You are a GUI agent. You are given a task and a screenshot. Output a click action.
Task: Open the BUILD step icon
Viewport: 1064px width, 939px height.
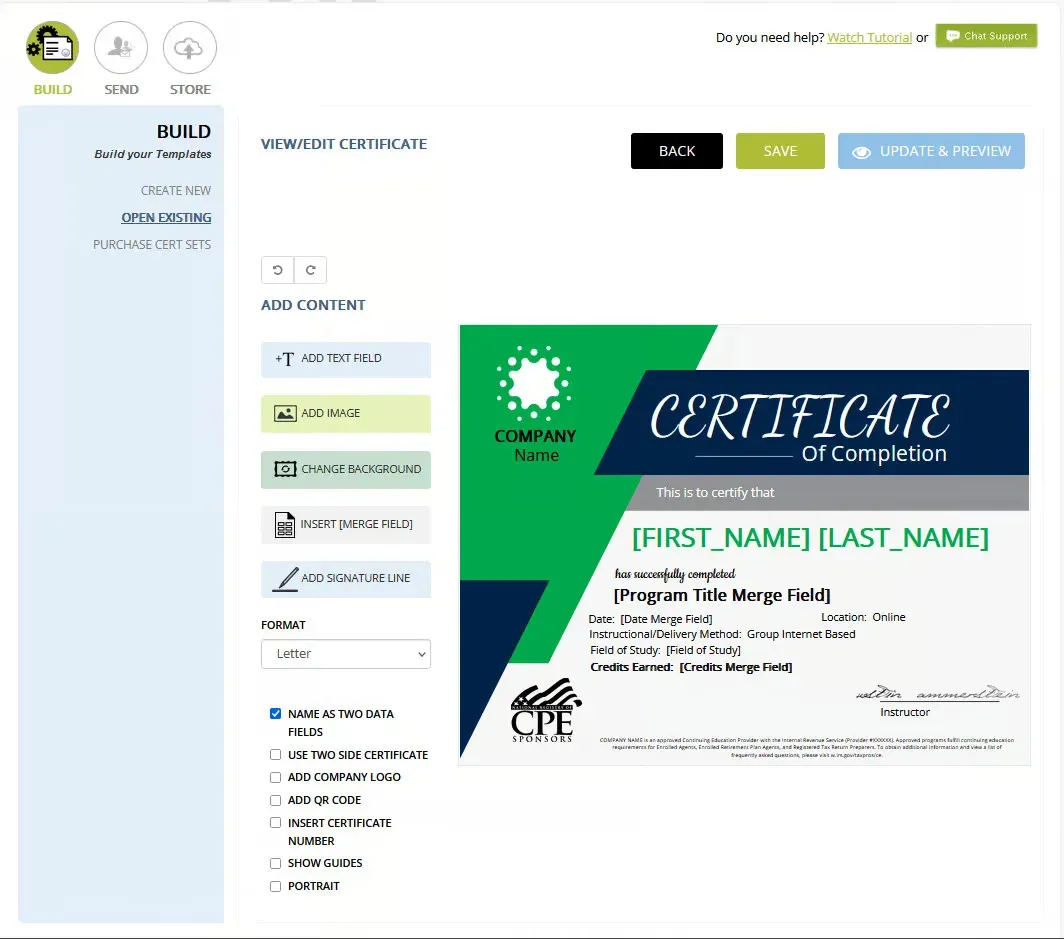coord(52,47)
